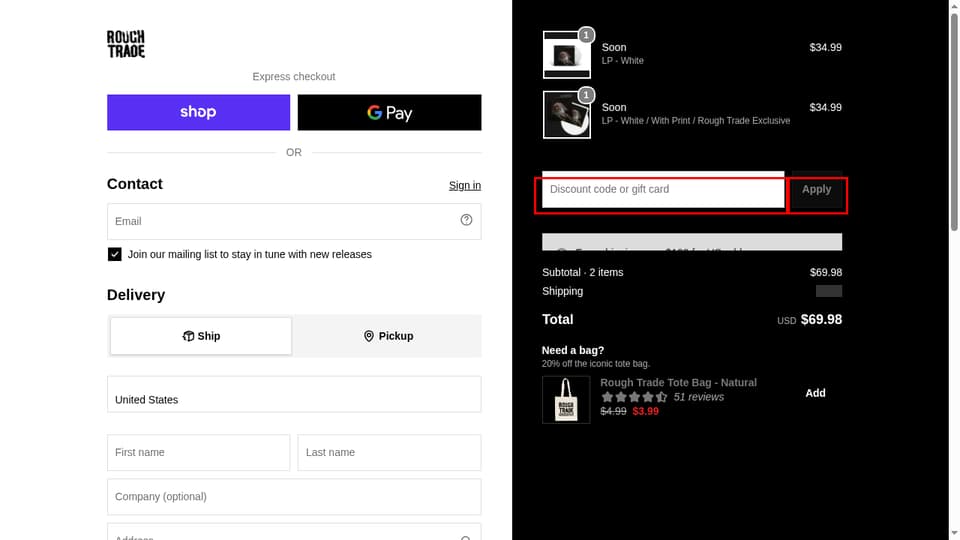
Task: Add the Rough Trade Tote Bag
Action: point(815,393)
